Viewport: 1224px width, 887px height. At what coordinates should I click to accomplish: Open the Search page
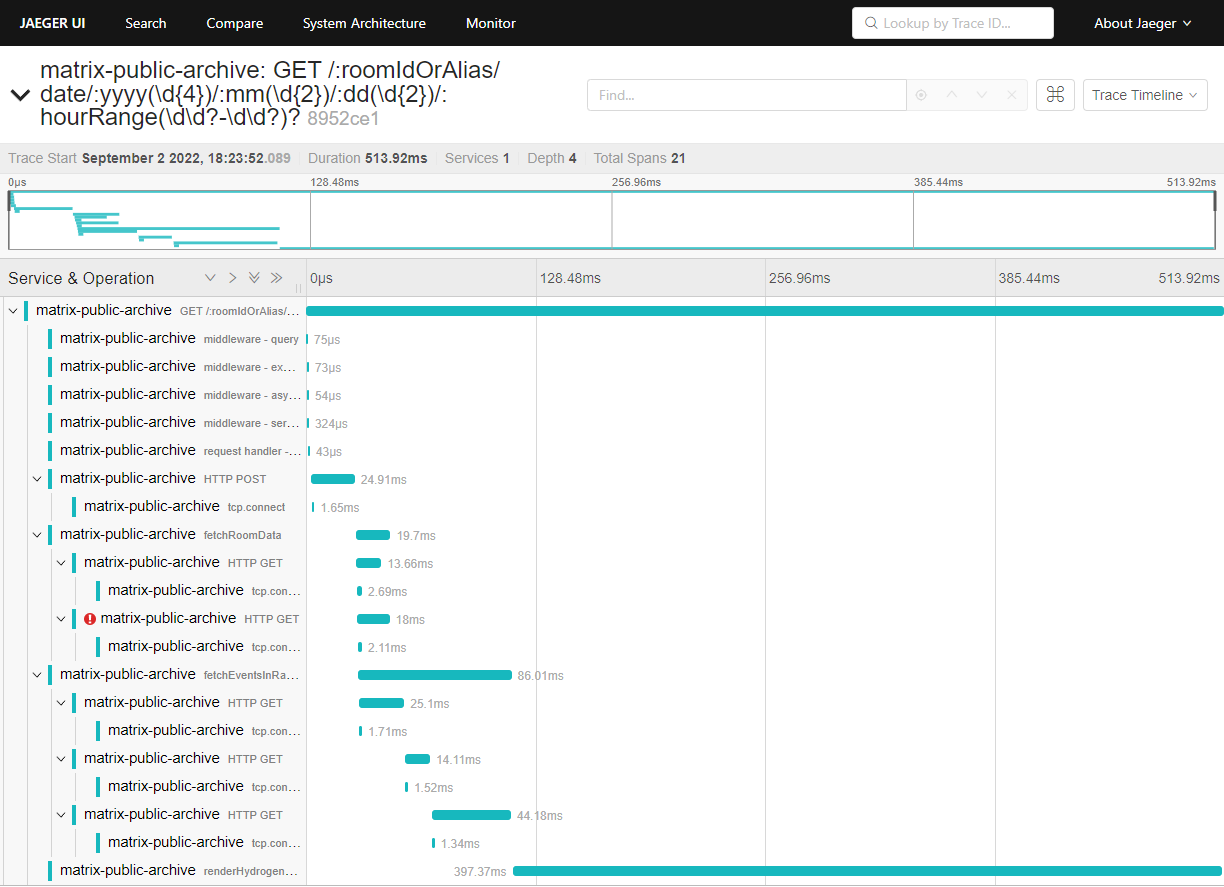[146, 23]
